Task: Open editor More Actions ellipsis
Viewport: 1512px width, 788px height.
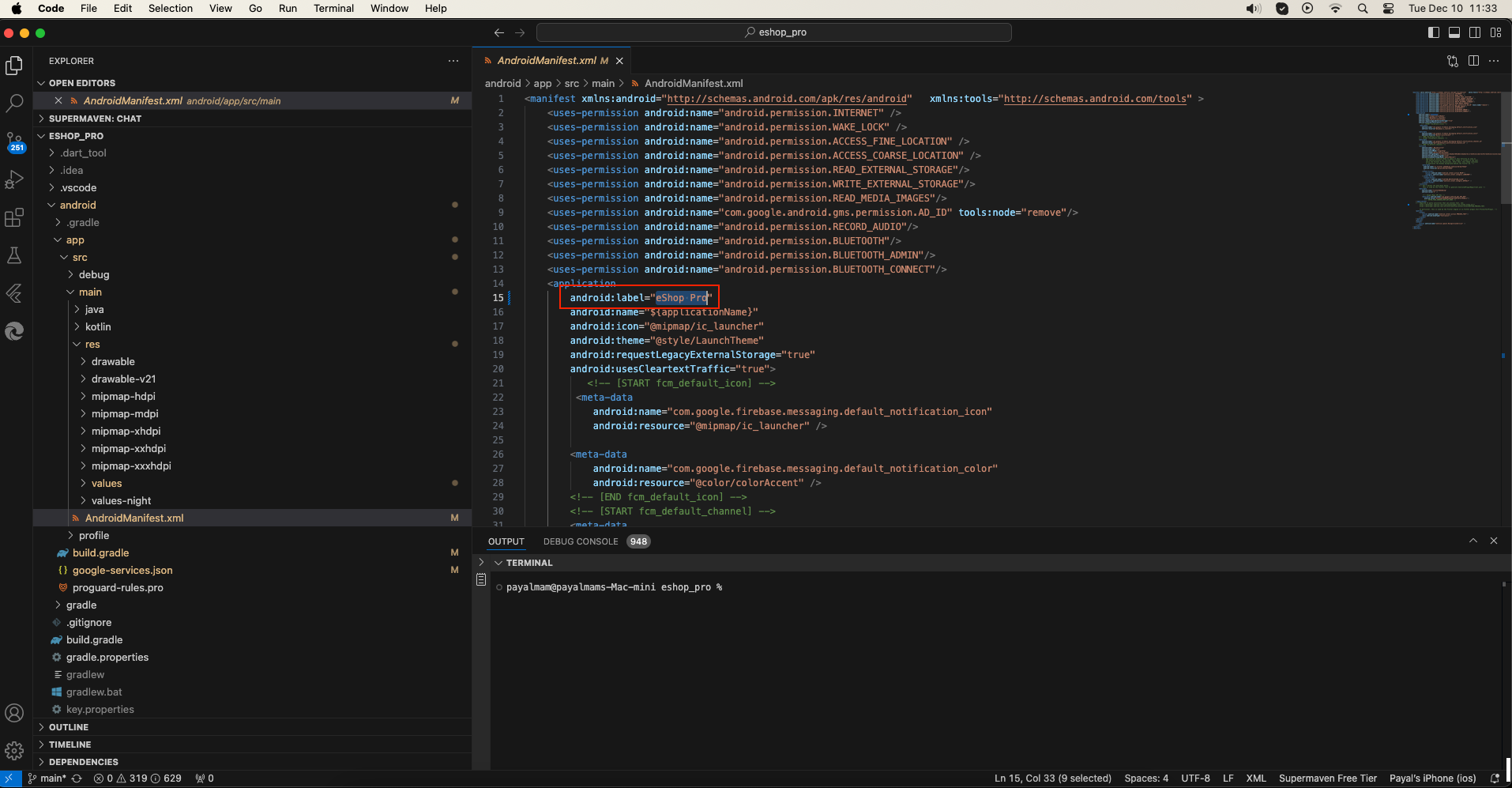Action: (1494, 61)
